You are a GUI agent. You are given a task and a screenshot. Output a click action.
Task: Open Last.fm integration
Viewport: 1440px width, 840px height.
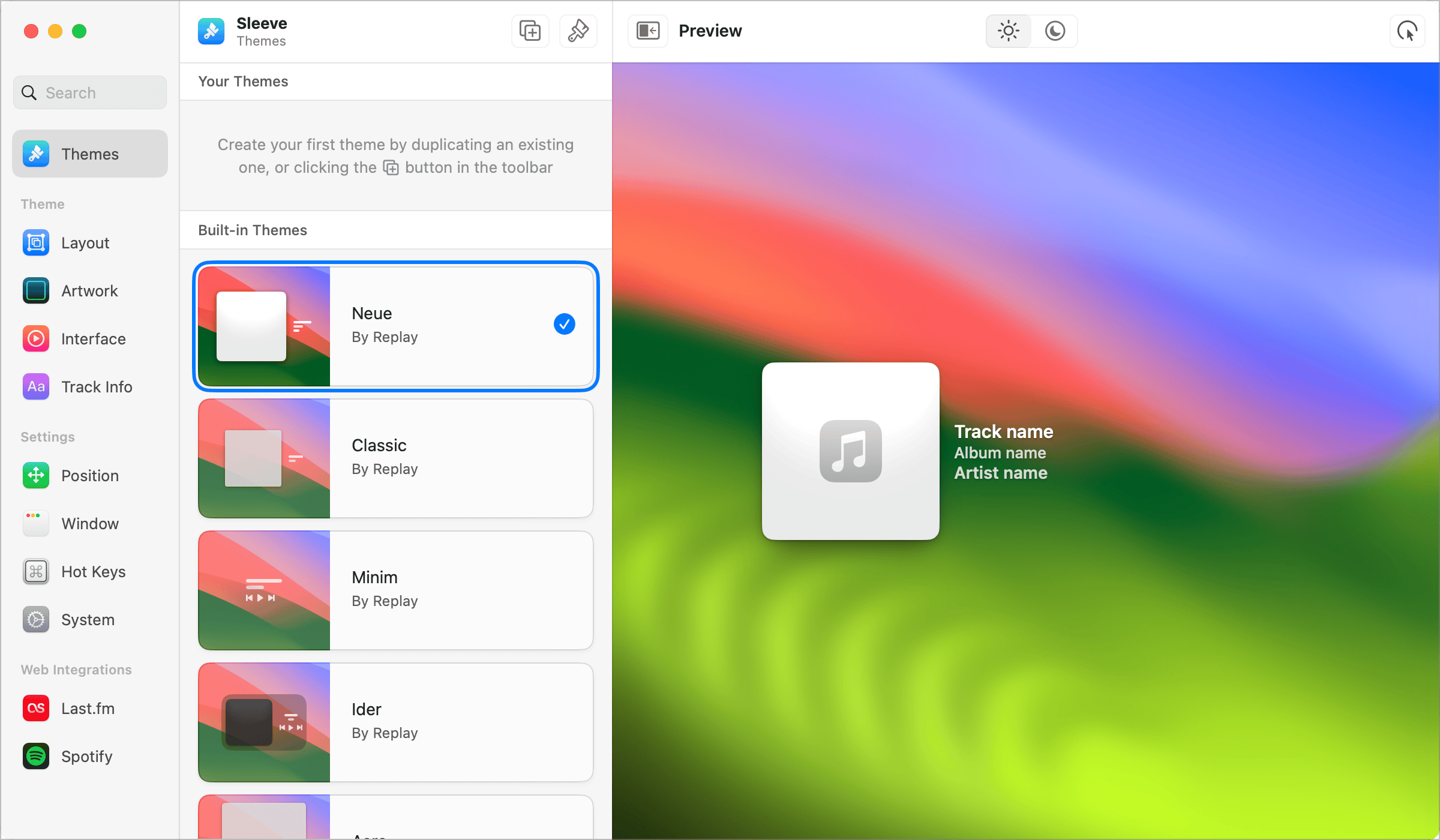tap(88, 709)
